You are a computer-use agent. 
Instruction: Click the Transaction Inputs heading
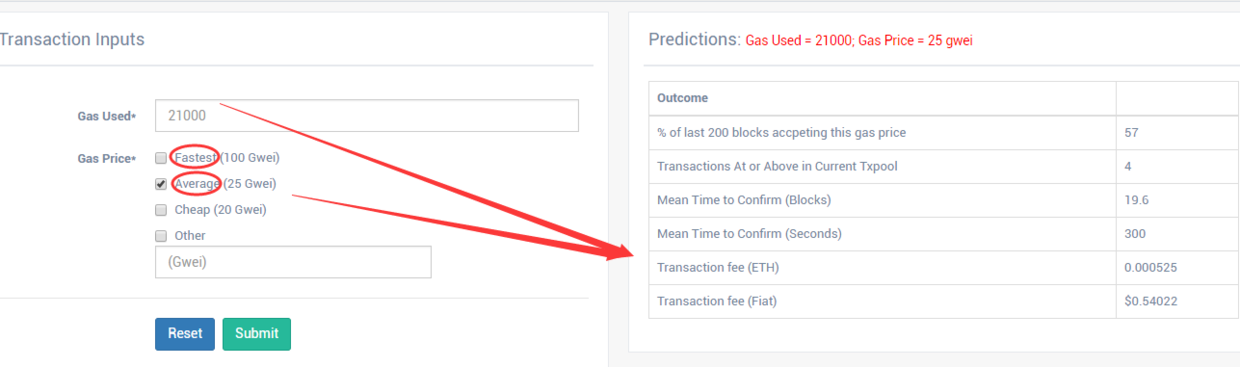[72, 39]
